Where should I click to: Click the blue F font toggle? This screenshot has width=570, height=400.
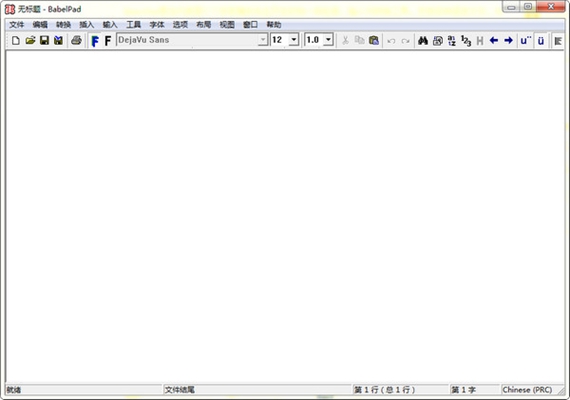(x=95, y=41)
